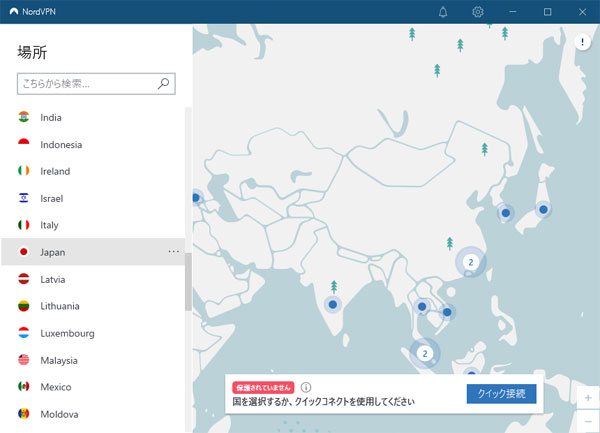Screen dimensions: 600x433
Task: Click the red 保護されていません status badge
Action: pyautogui.click(x=263, y=387)
